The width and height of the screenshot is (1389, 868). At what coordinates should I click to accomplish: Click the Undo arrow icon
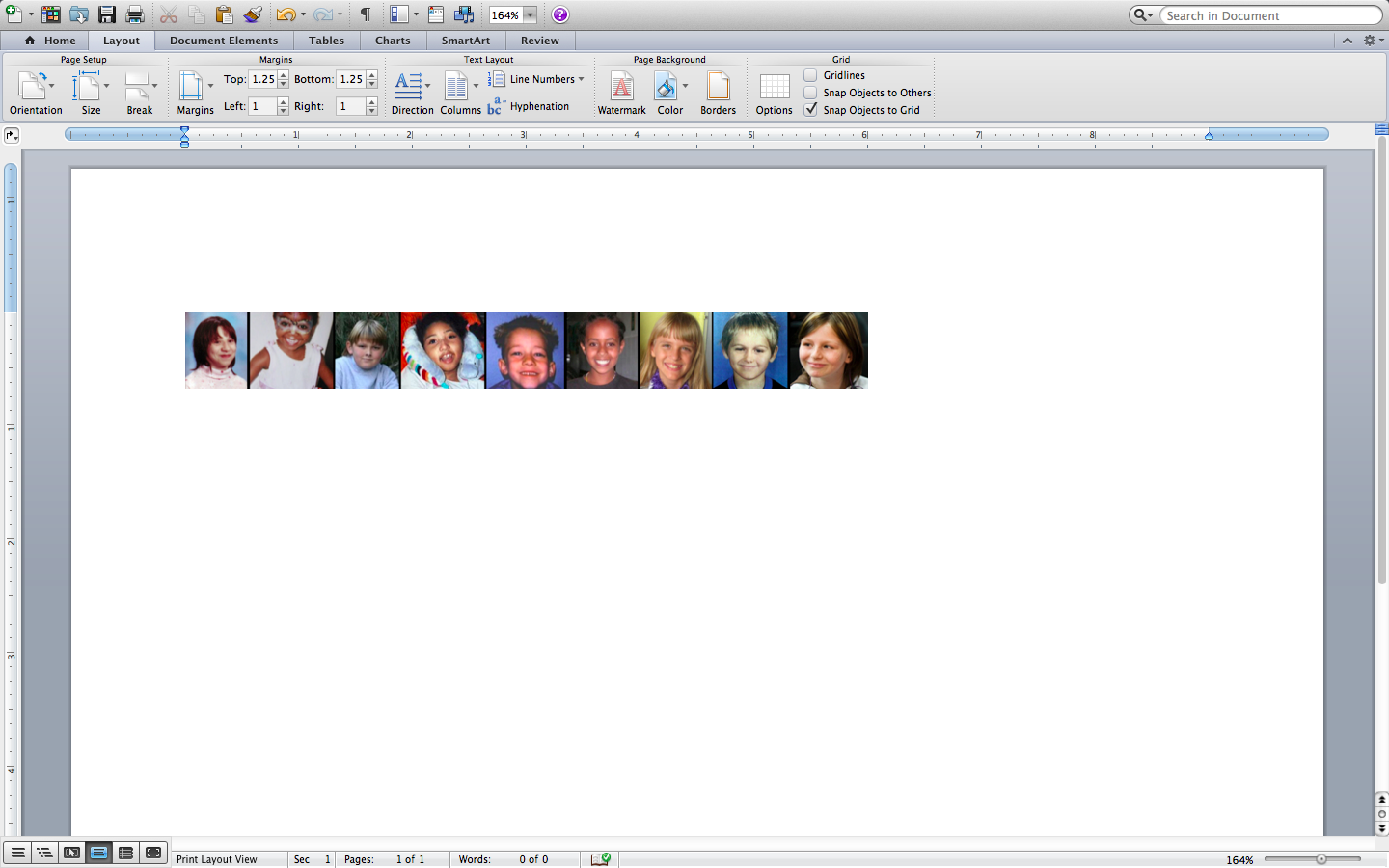tap(286, 14)
